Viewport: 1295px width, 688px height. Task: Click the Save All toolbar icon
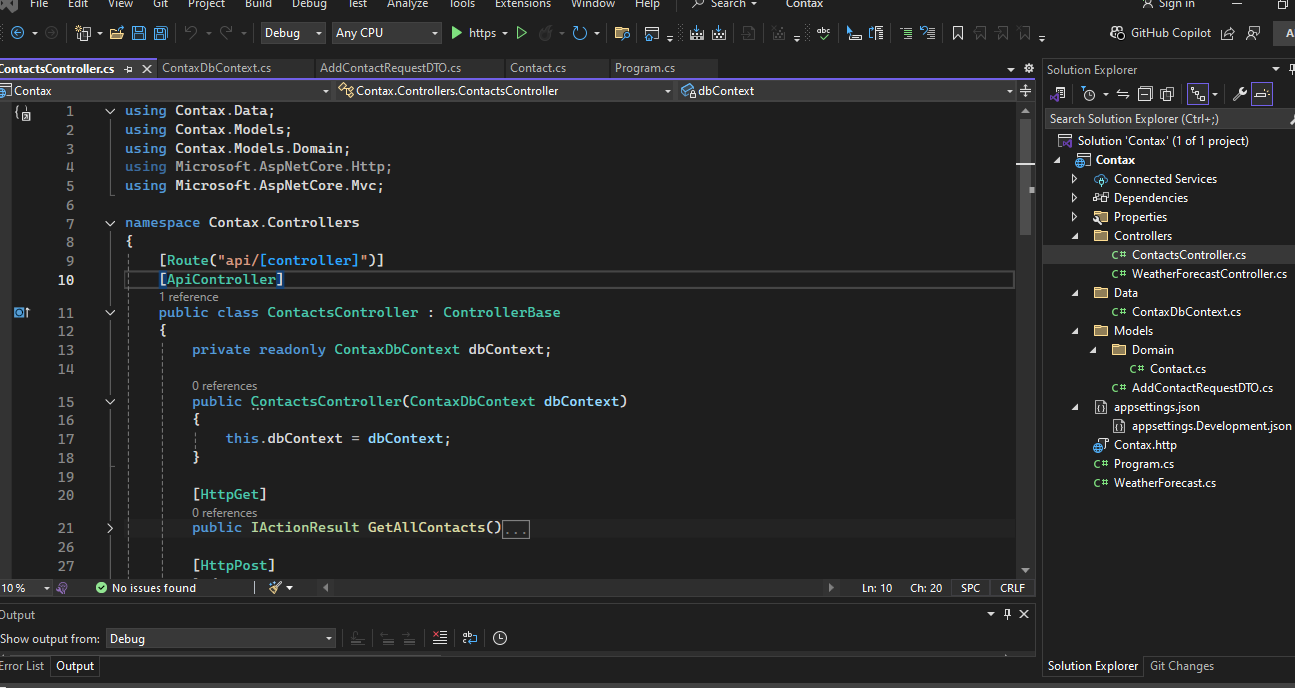coord(160,33)
